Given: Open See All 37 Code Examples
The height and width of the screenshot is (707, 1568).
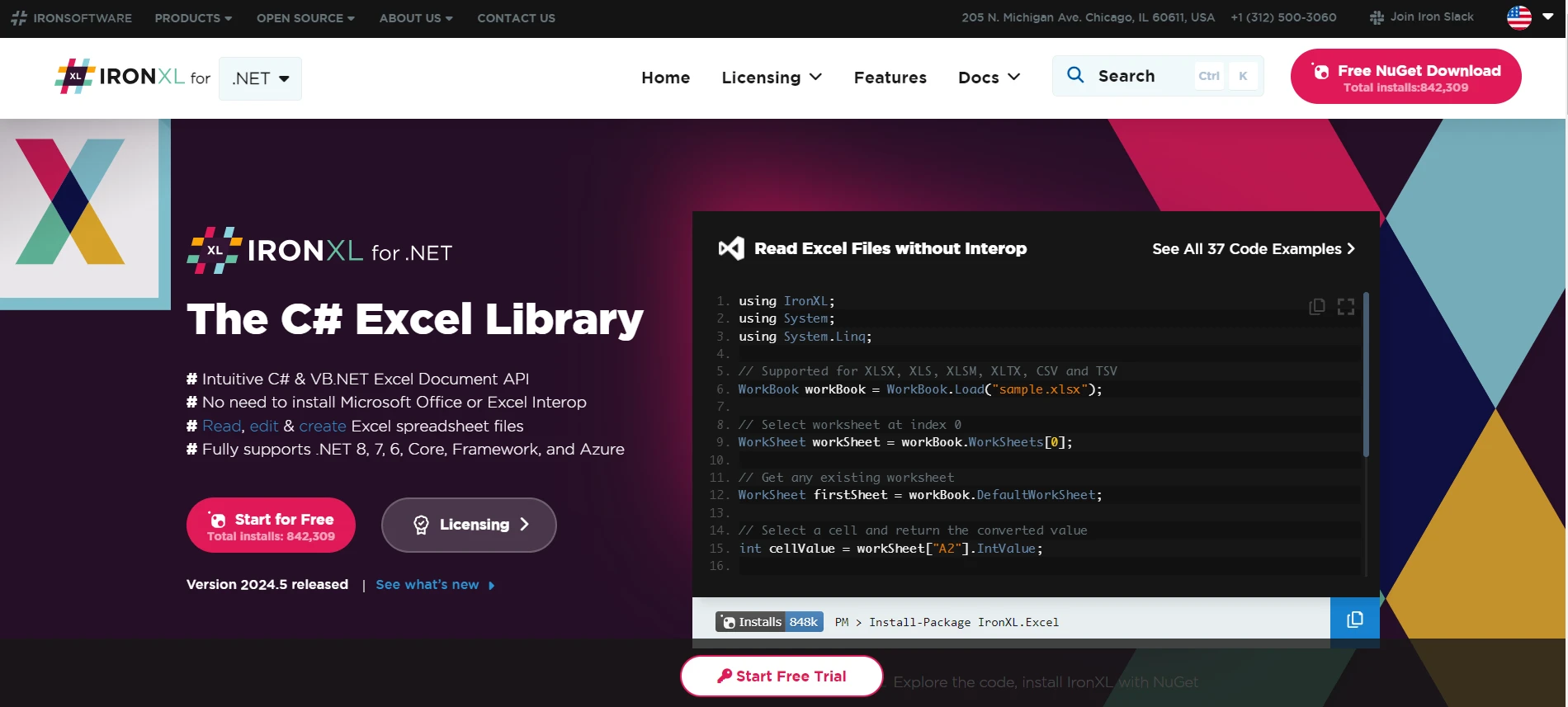Looking at the screenshot, I should pyautogui.click(x=1253, y=249).
